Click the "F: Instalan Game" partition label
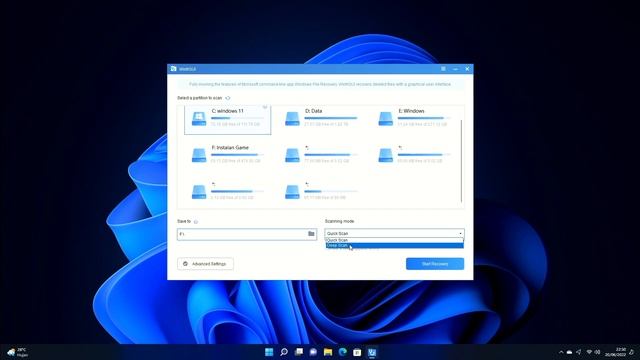 click(x=230, y=148)
